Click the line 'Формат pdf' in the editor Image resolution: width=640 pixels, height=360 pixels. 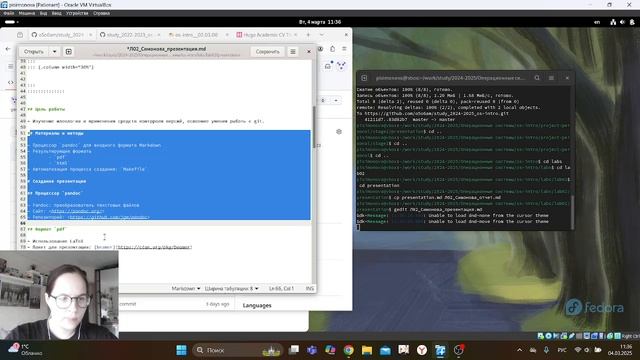(x=47, y=229)
